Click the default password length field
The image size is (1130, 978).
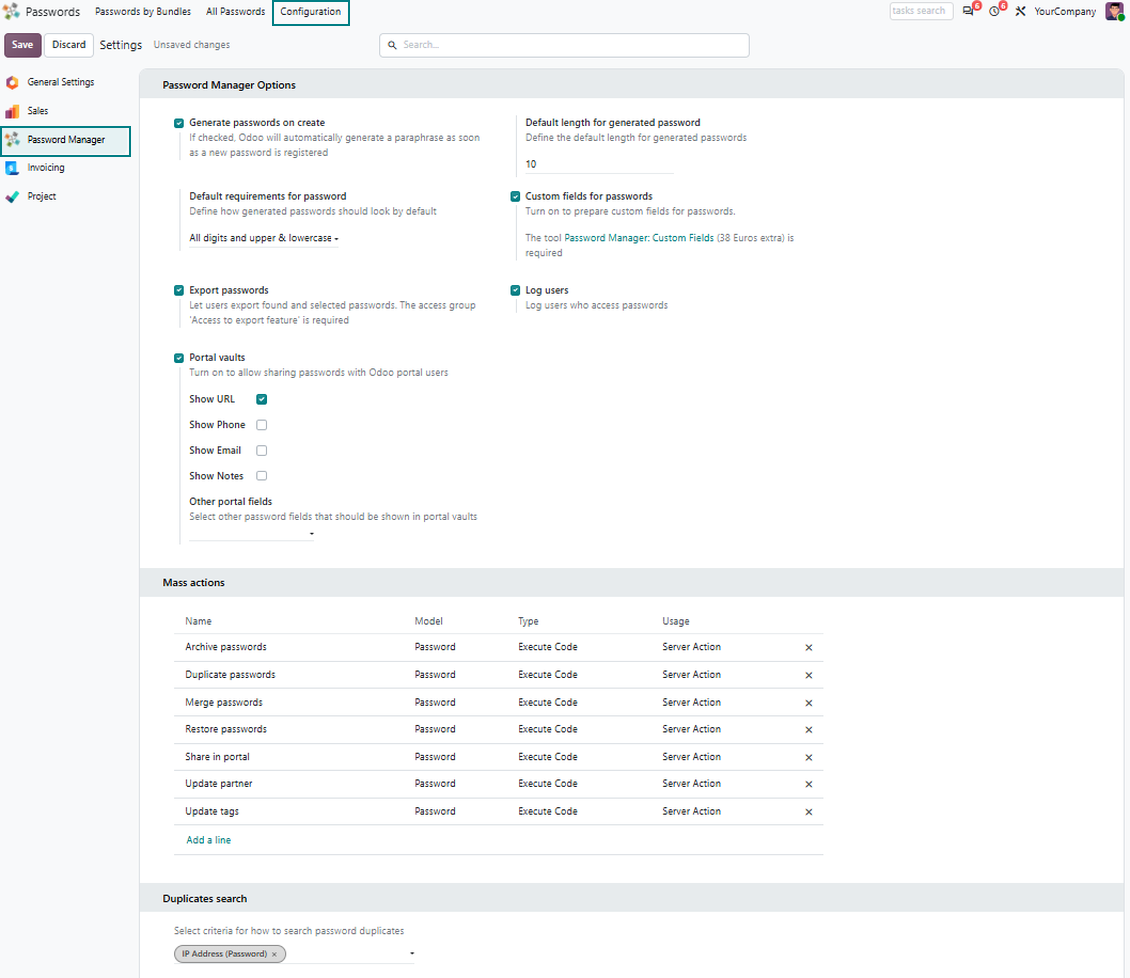600,164
